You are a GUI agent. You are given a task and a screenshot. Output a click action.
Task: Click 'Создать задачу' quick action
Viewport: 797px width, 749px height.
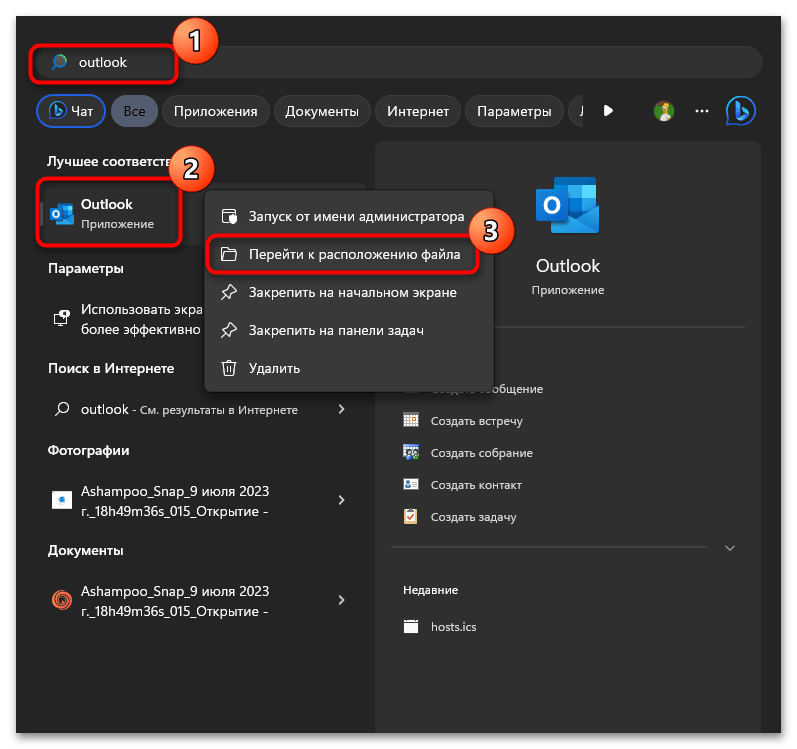(473, 517)
